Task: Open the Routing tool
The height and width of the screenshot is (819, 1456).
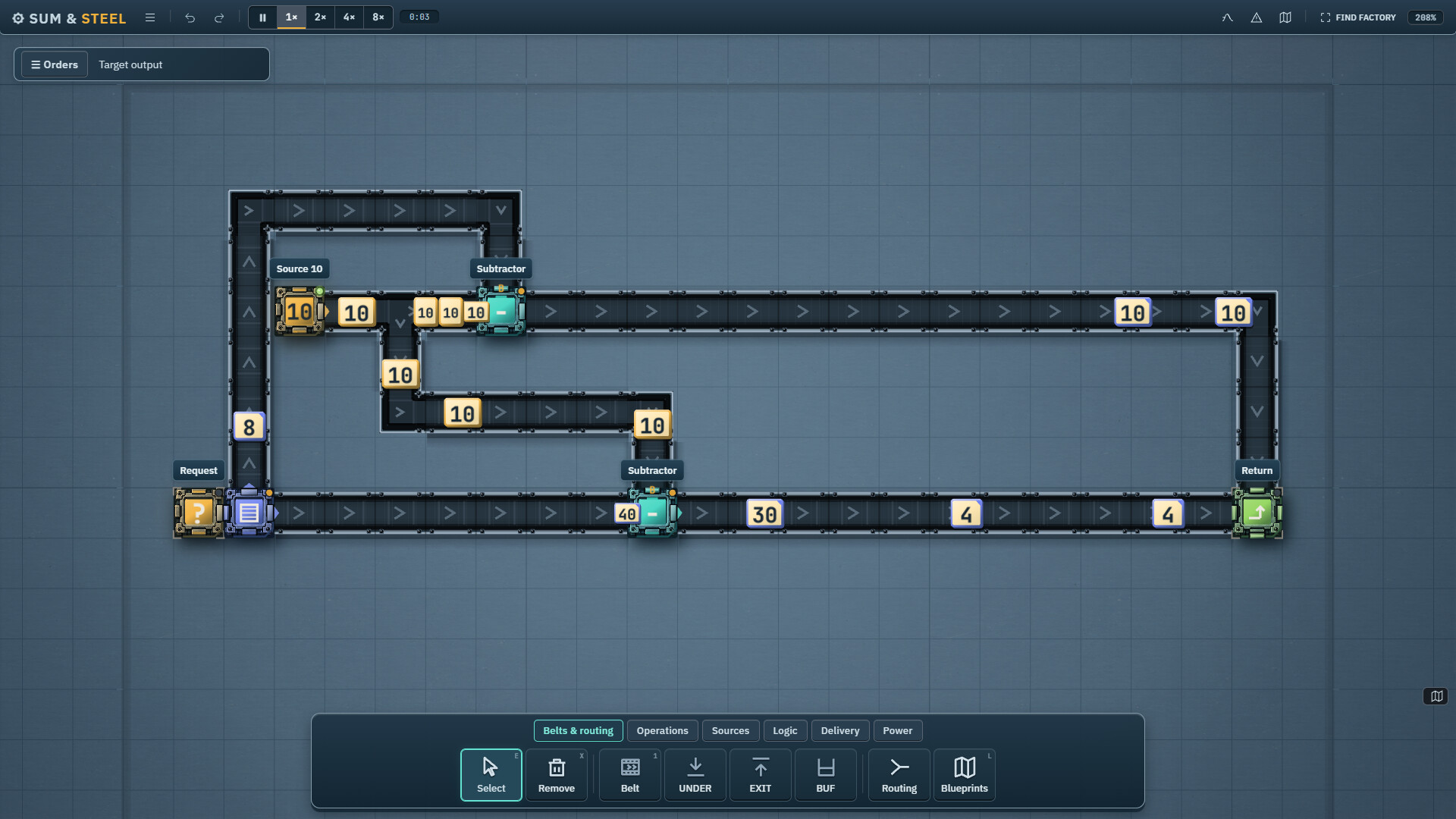Action: click(899, 775)
